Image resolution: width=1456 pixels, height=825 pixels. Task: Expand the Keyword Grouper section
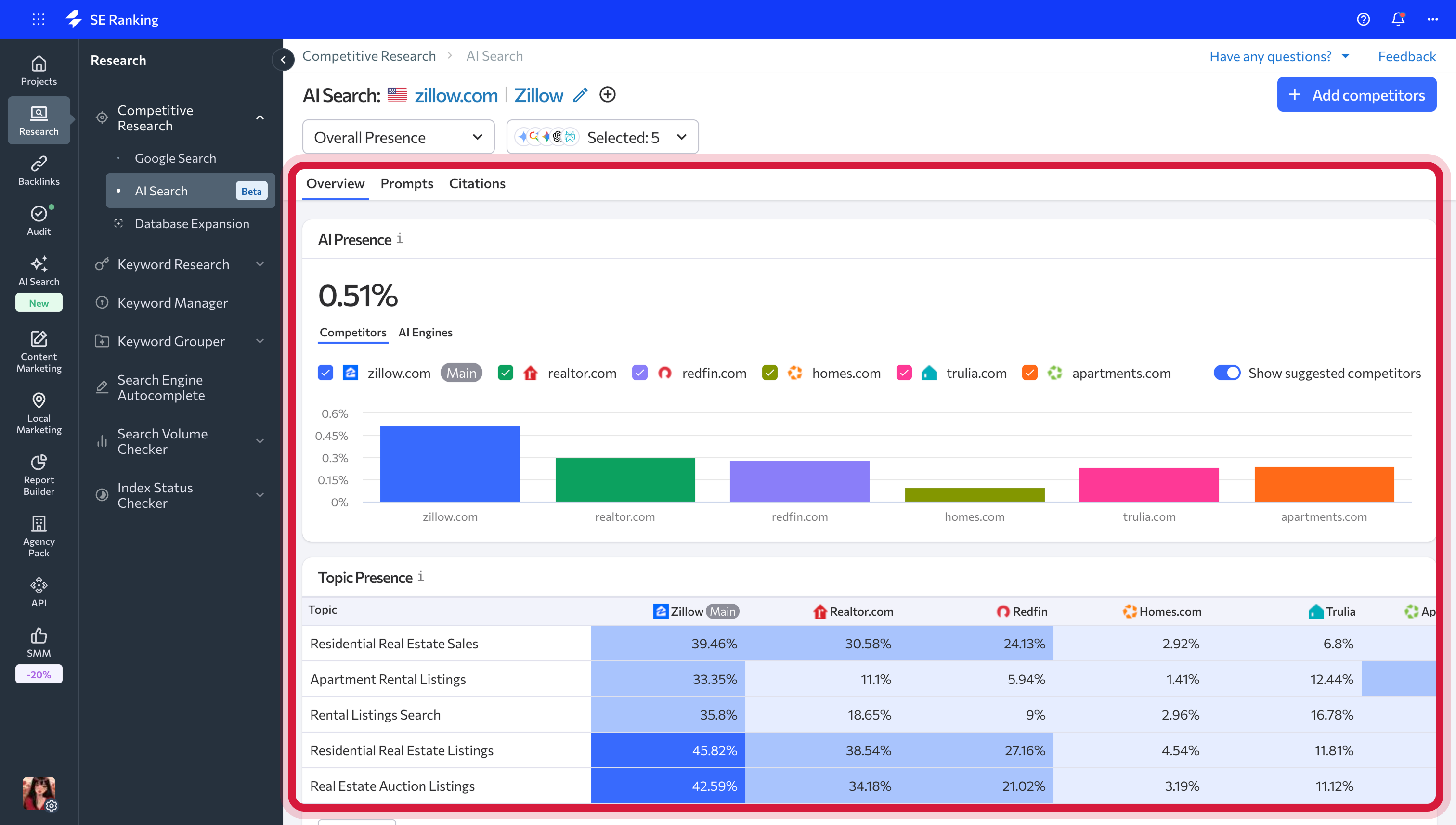click(260, 341)
